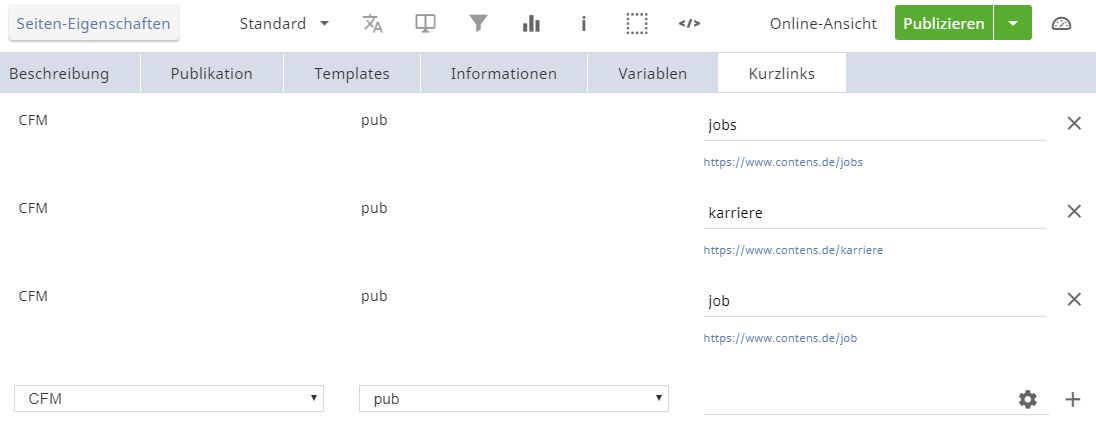Open link https://www.contens.de/karriere
Viewport: 1096px width, 424px height.
(793, 250)
